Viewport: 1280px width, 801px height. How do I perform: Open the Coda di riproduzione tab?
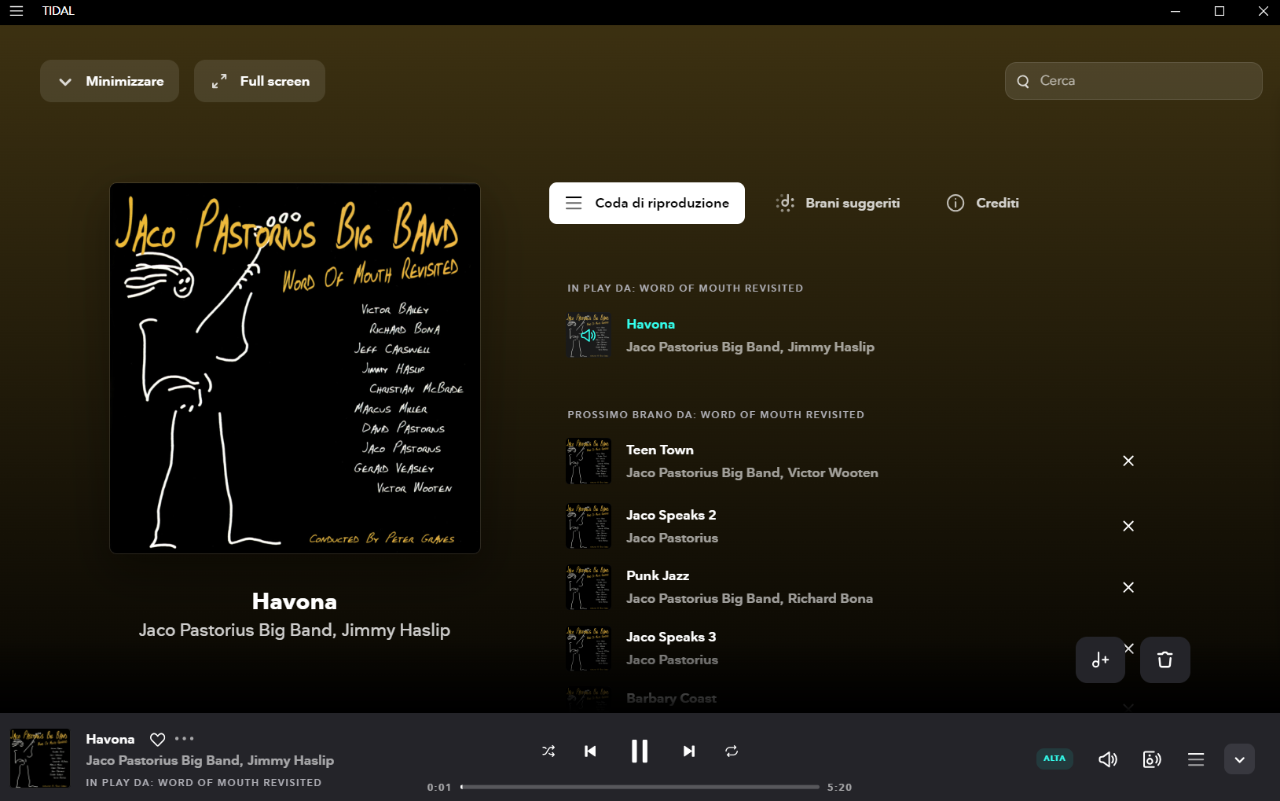click(x=647, y=203)
